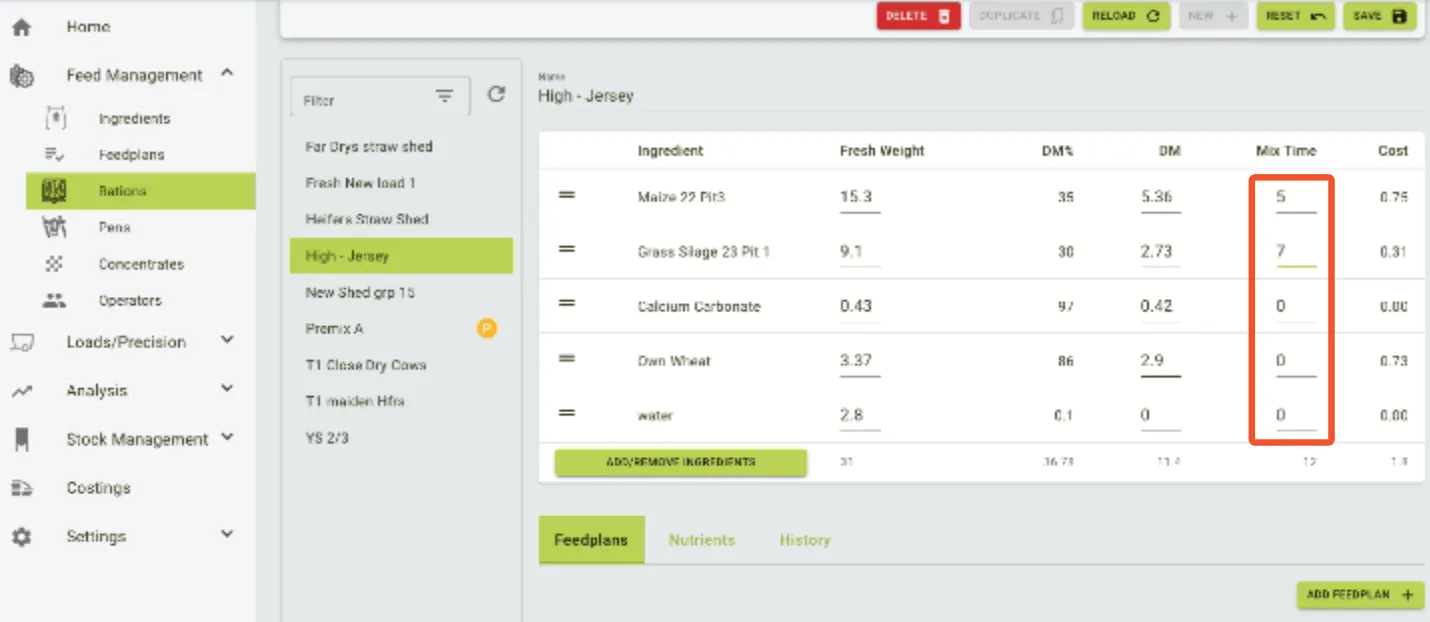The width and height of the screenshot is (1430, 622).
Task: Open Feedplans via its sidebar icon
Action: coord(55,154)
